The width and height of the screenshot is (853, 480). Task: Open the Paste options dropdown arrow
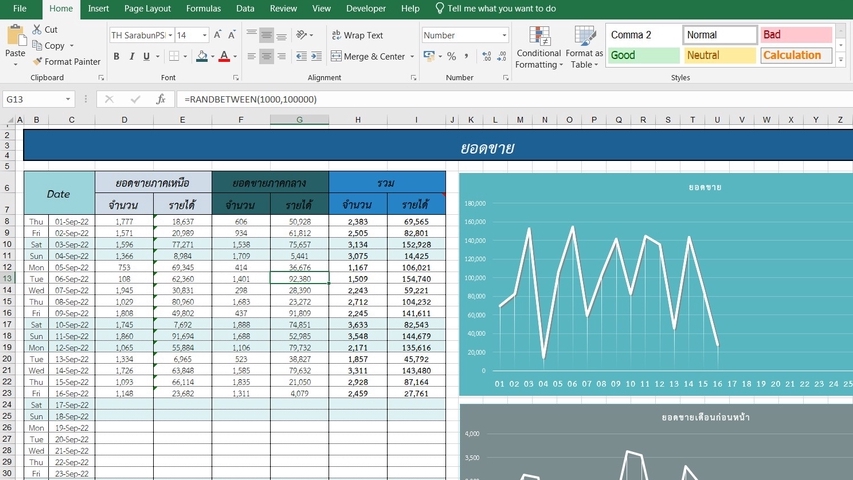pyautogui.click(x=15, y=64)
